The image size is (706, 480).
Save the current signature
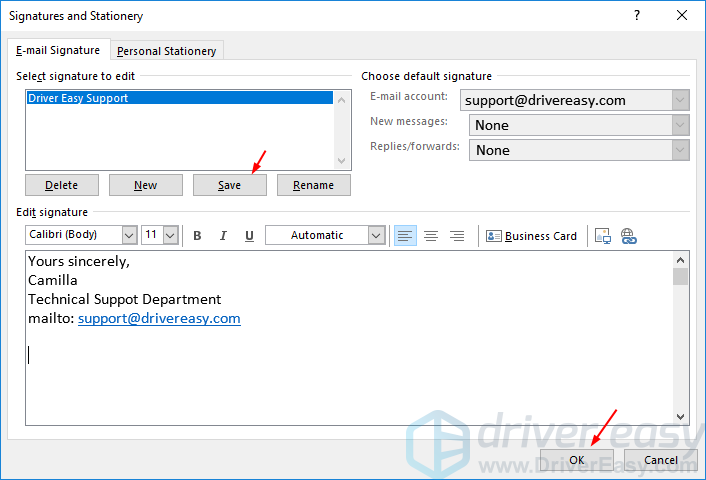(x=230, y=185)
